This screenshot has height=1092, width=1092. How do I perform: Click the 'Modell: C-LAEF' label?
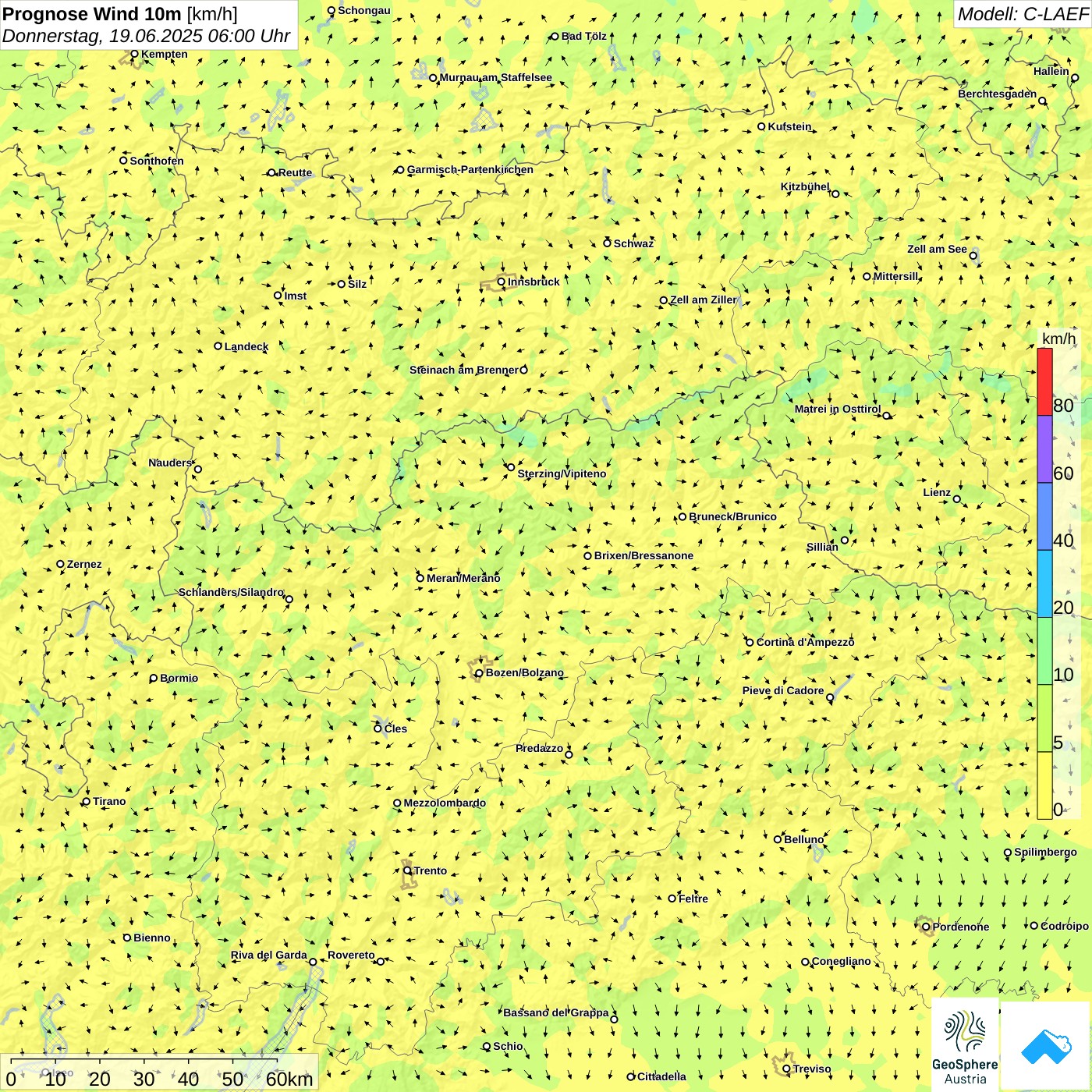[x=1023, y=13]
